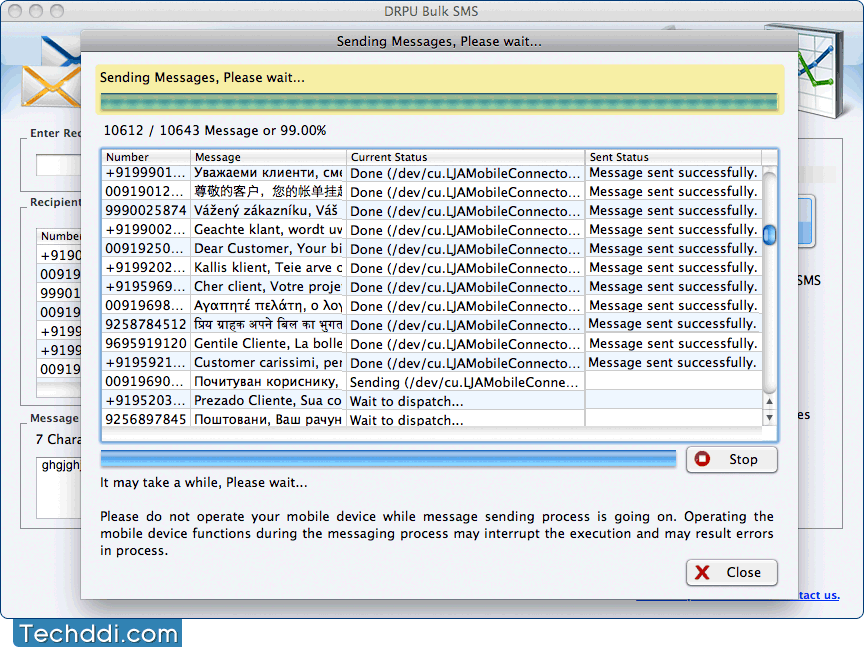Click message 'Dear Customer, Your bi'
The width and height of the screenshot is (864, 647).
(268, 249)
